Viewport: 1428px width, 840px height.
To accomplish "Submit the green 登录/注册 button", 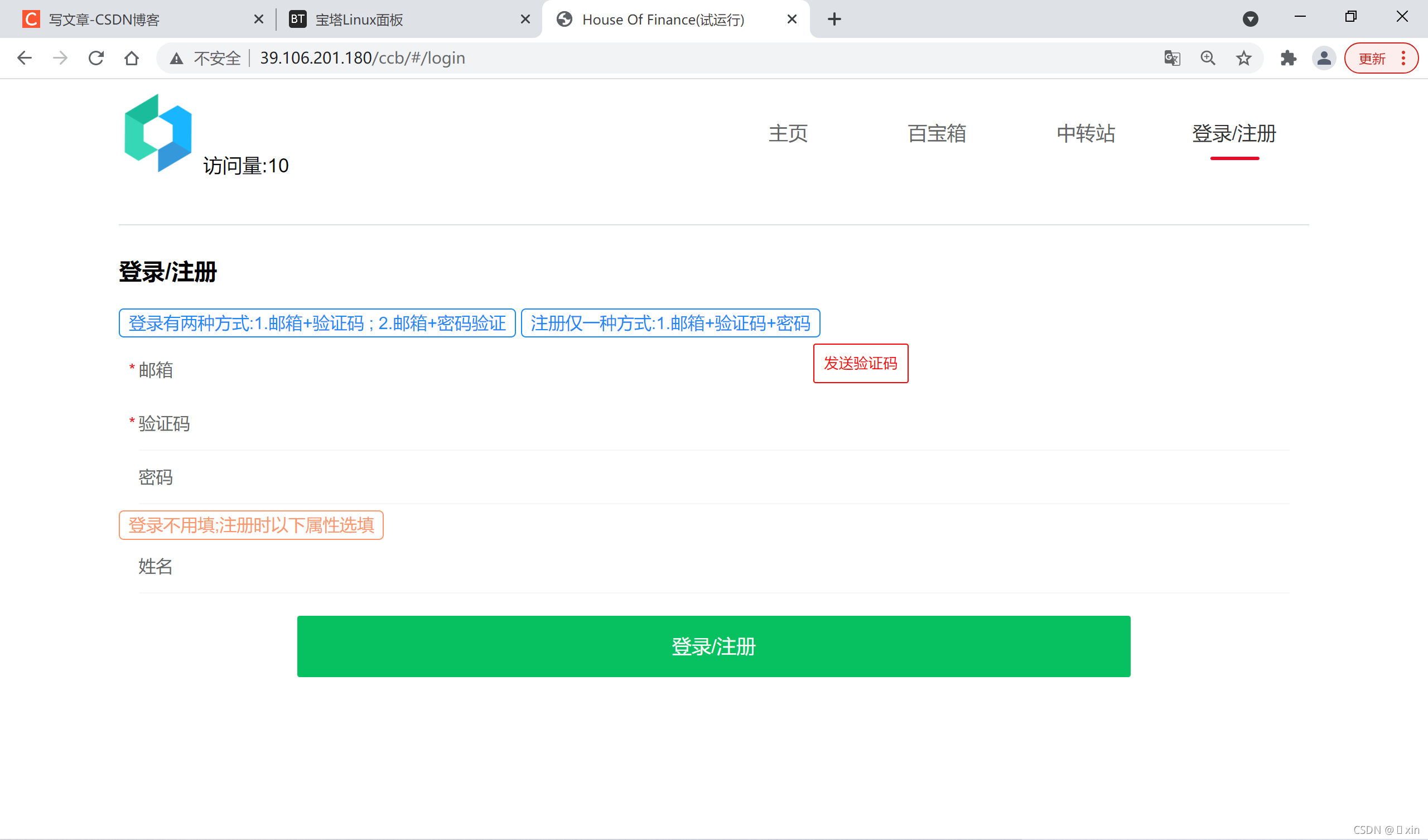I will (713, 646).
